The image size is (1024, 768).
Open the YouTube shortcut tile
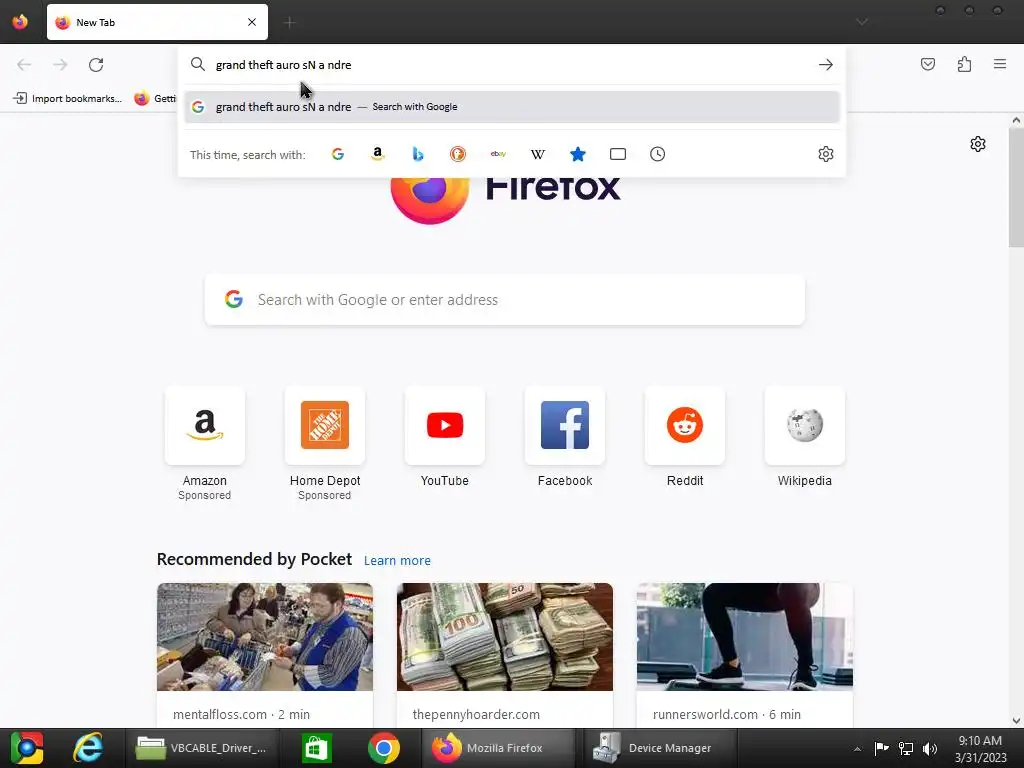click(x=445, y=438)
